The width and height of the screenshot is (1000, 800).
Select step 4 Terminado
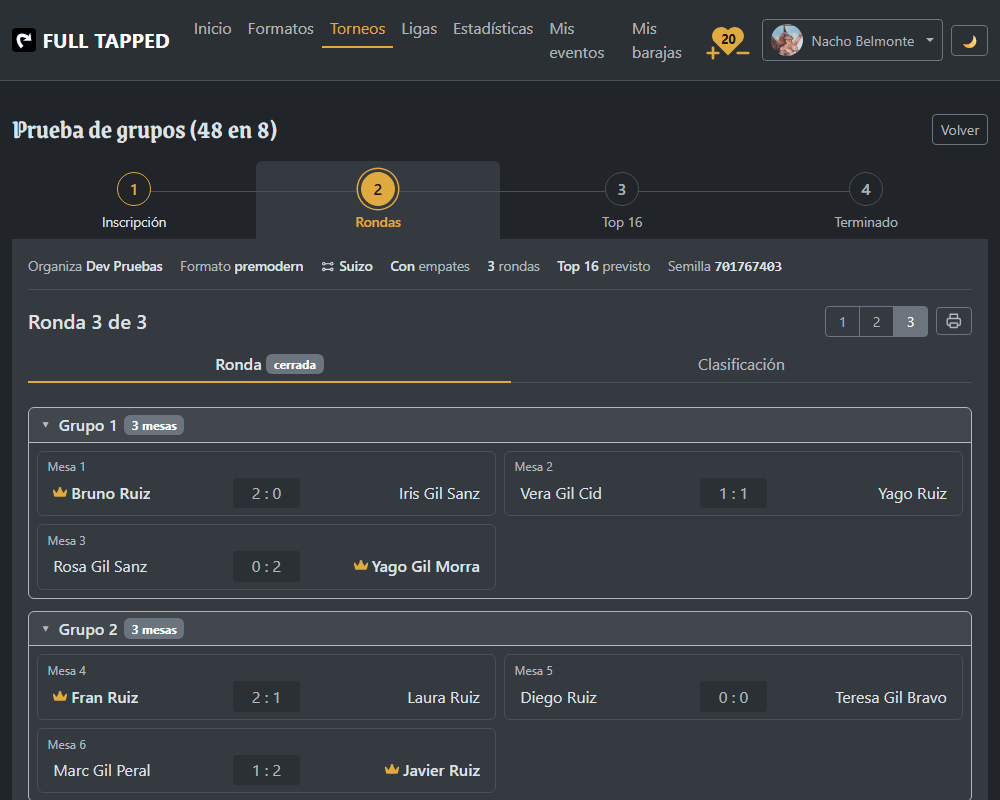(x=865, y=201)
